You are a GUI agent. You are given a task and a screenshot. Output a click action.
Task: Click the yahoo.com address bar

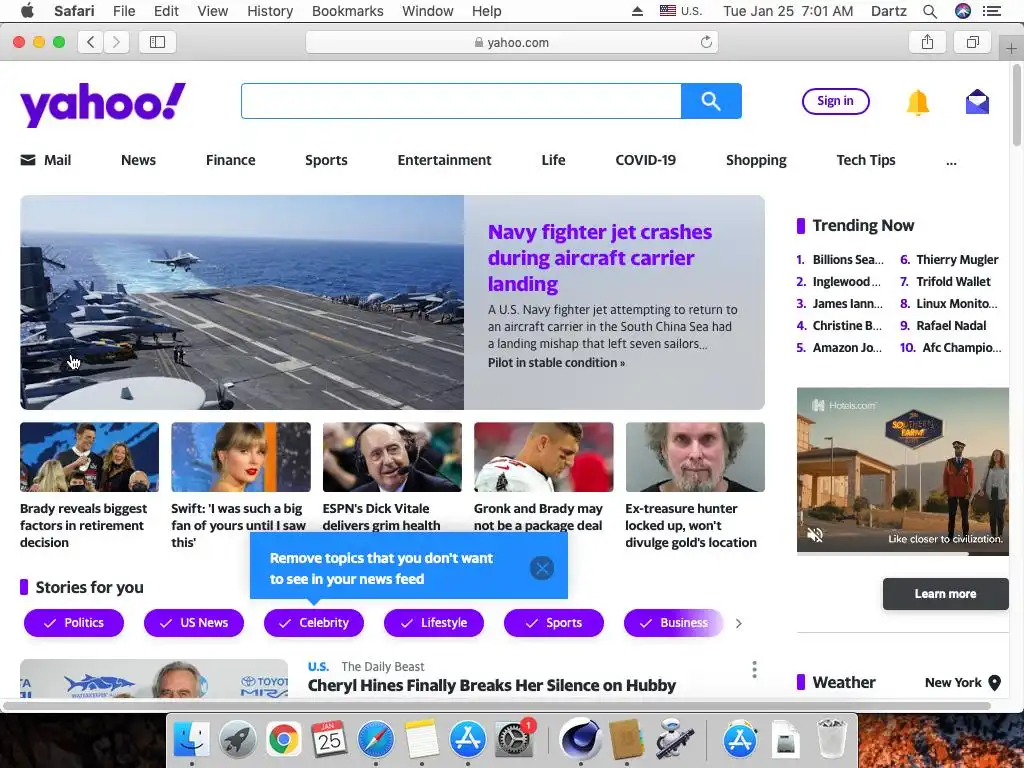pyautogui.click(x=512, y=42)
